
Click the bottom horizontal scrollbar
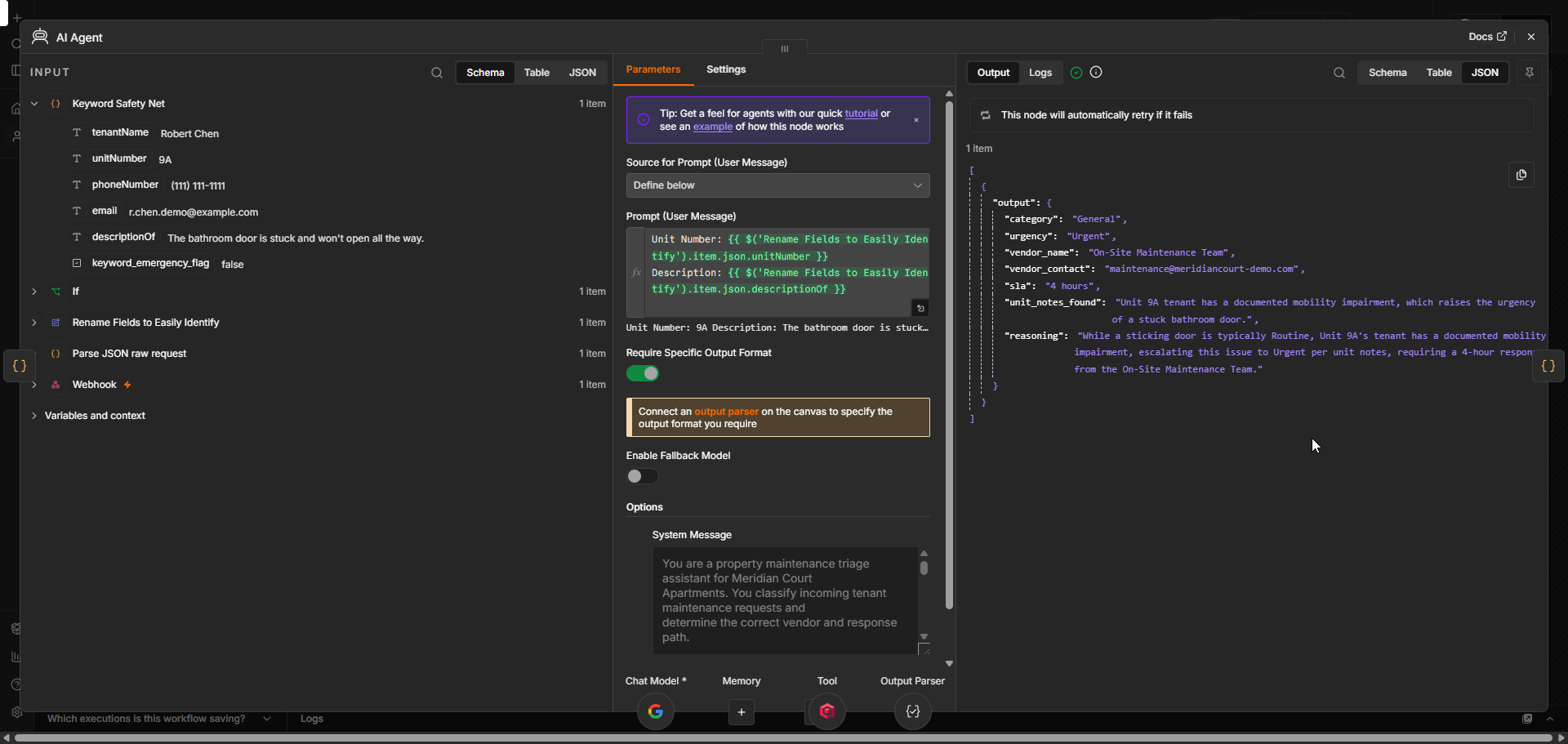[783, 737]
